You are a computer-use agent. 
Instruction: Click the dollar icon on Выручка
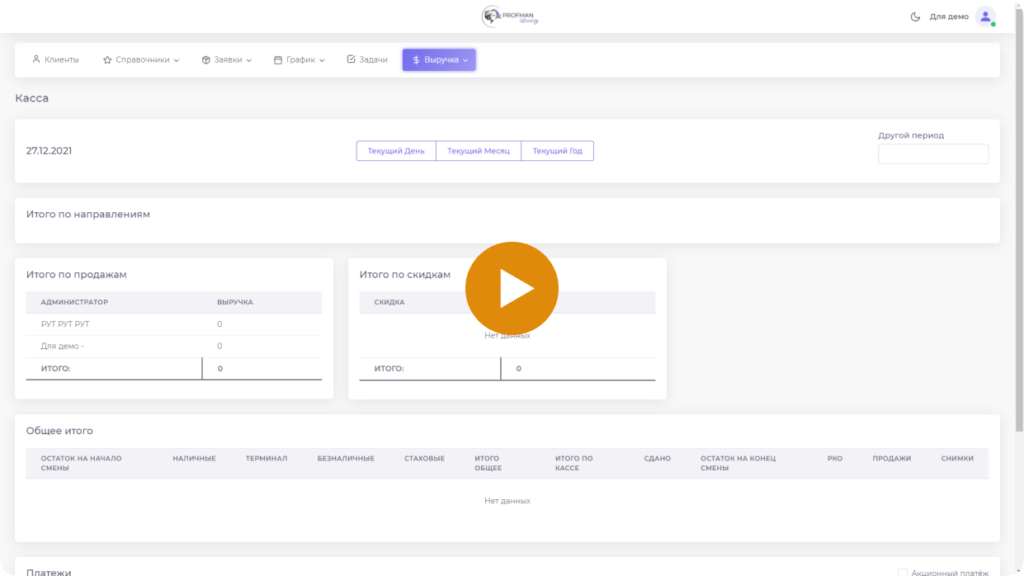coord(416,60)
